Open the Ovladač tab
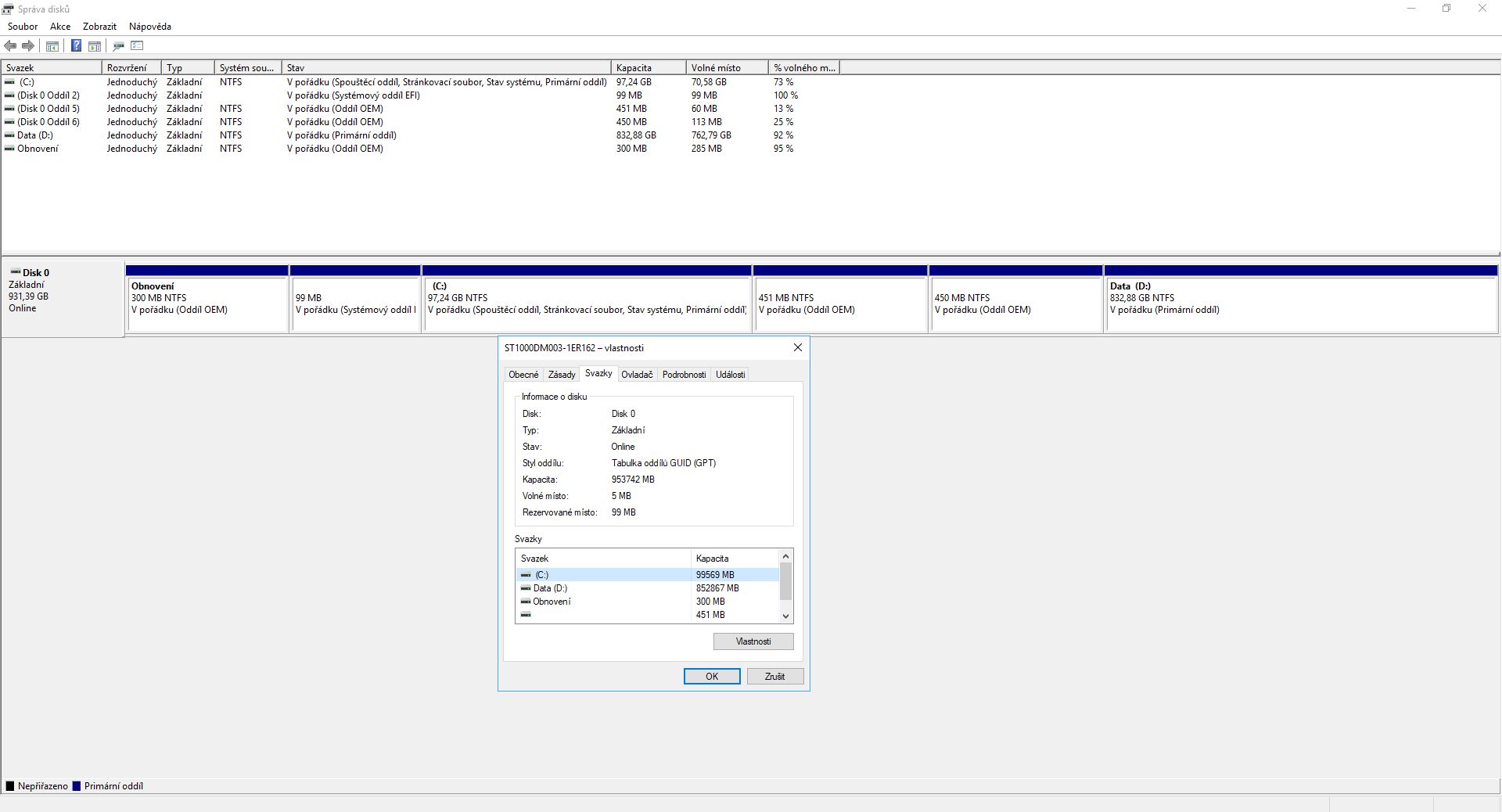 [x=637, y=375]
